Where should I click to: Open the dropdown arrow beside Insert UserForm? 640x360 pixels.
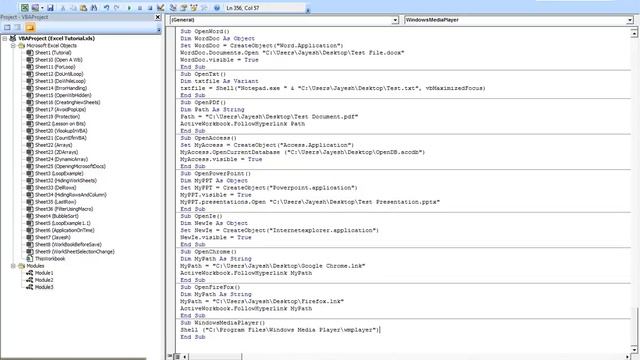(42, 8)
